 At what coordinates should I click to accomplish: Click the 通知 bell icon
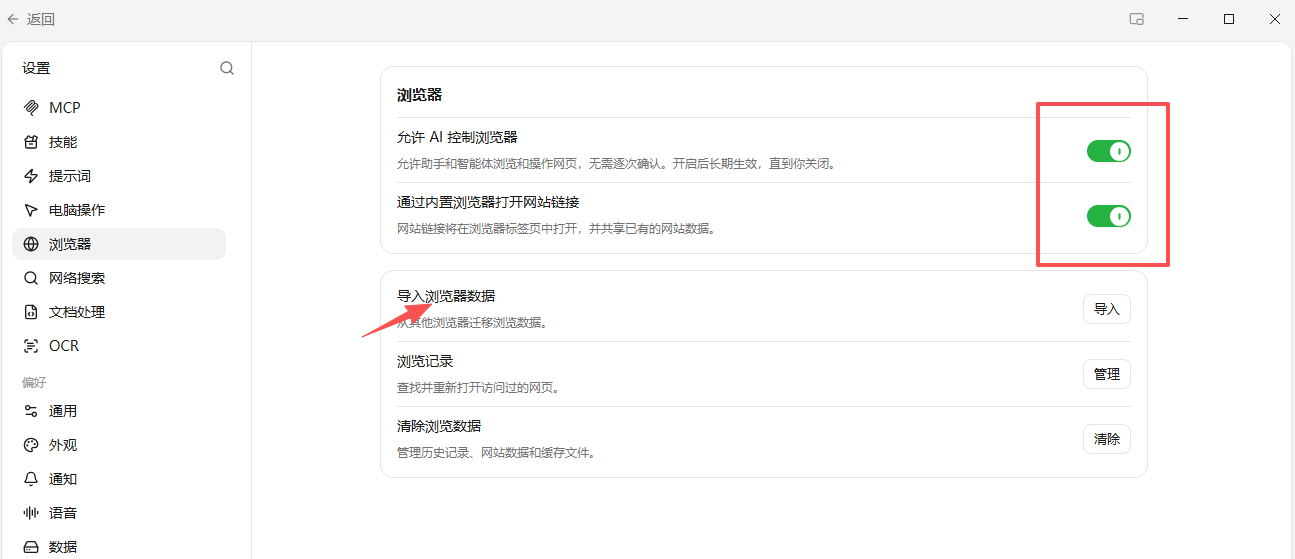pyautogui.click(x=31, y=479)
